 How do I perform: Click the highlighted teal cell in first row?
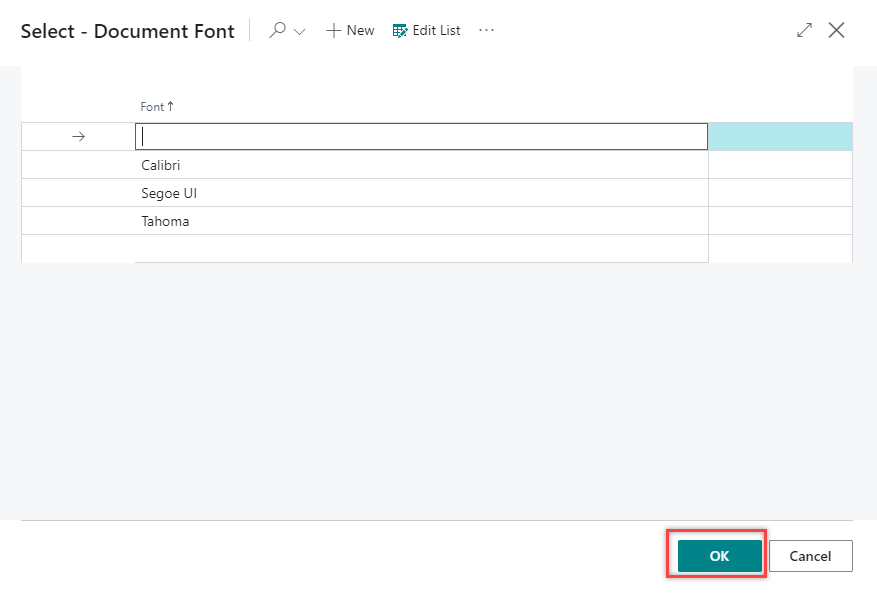[x=780, y=137]
